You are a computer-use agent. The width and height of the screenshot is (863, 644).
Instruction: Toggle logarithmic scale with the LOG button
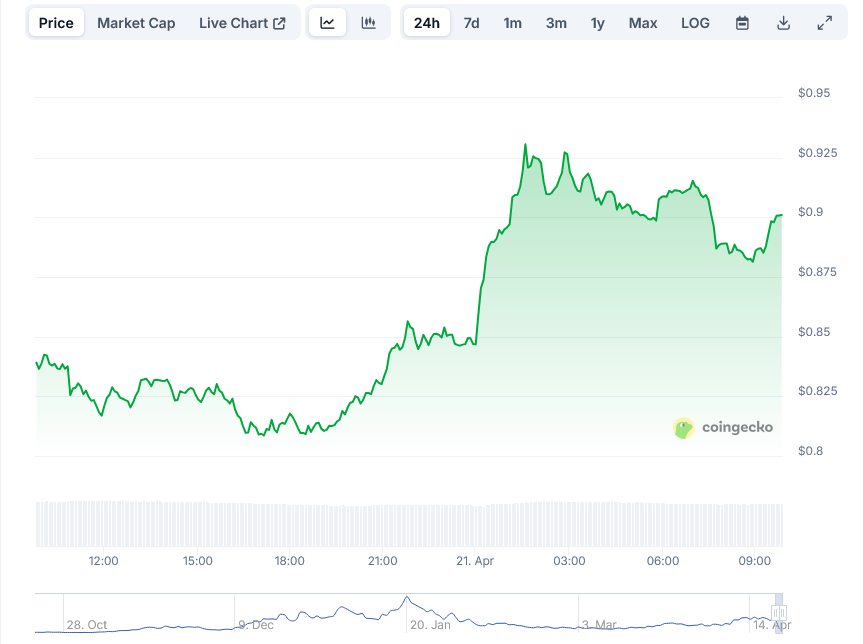point(695,22)
